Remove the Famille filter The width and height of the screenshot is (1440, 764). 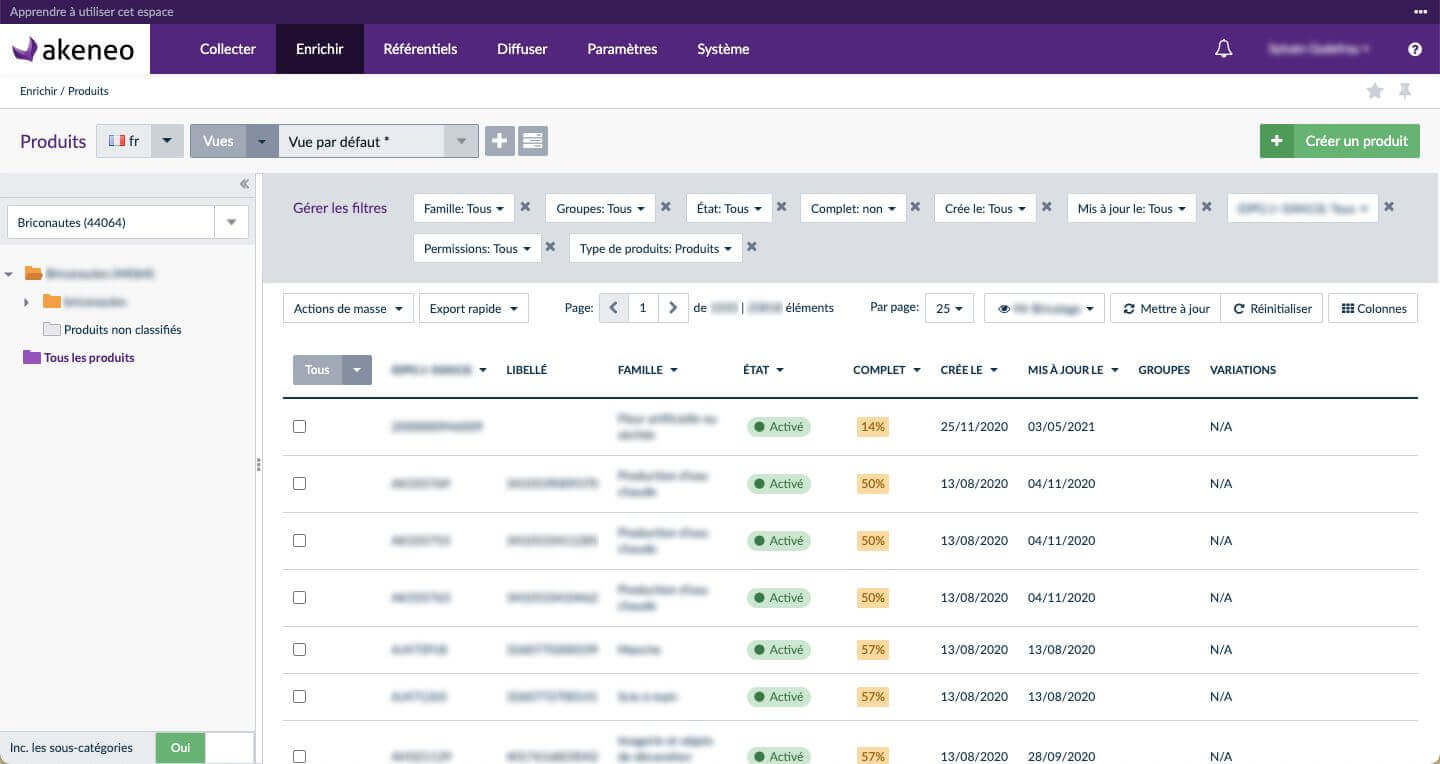[x=525, y=207]
